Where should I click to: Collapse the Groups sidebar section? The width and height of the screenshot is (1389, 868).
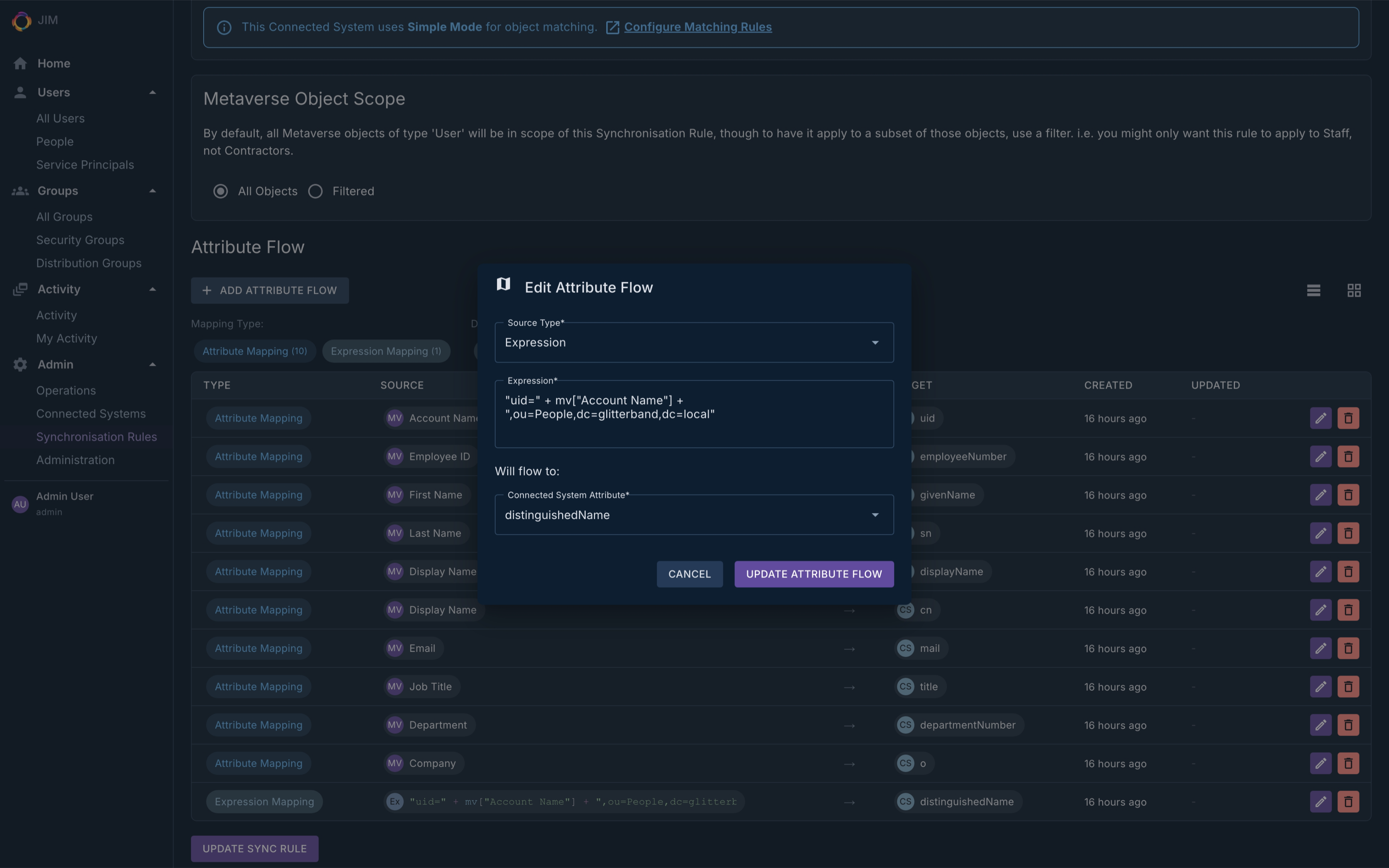click(152, 190)
